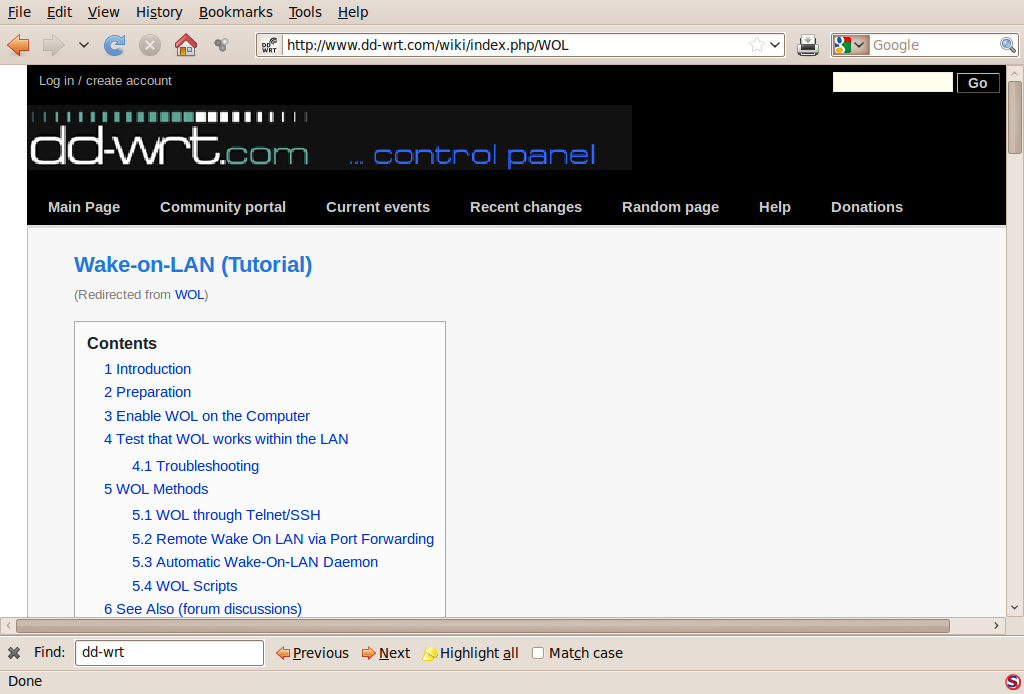
Task: Toggle the Match case checkbox
Action: 537,653
